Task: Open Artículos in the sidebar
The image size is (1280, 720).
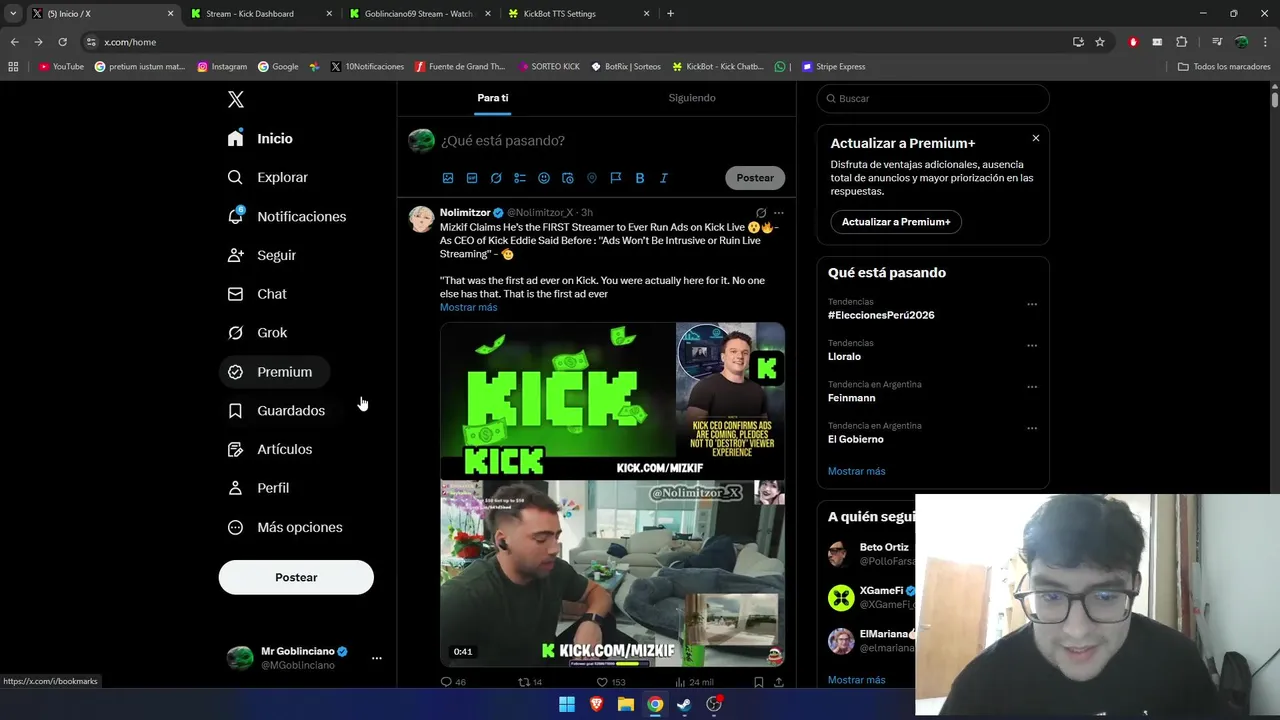Action: 270,449
